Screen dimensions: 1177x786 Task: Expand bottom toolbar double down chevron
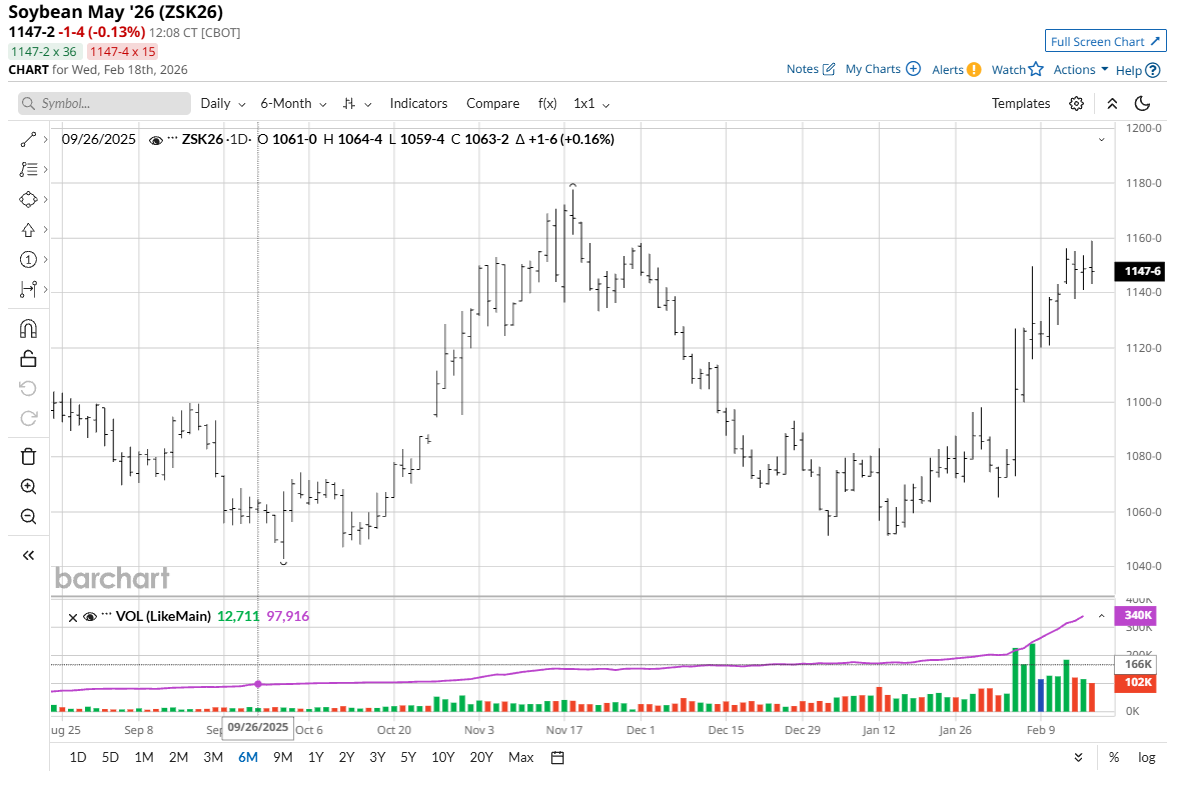[x=1079, y=757]
